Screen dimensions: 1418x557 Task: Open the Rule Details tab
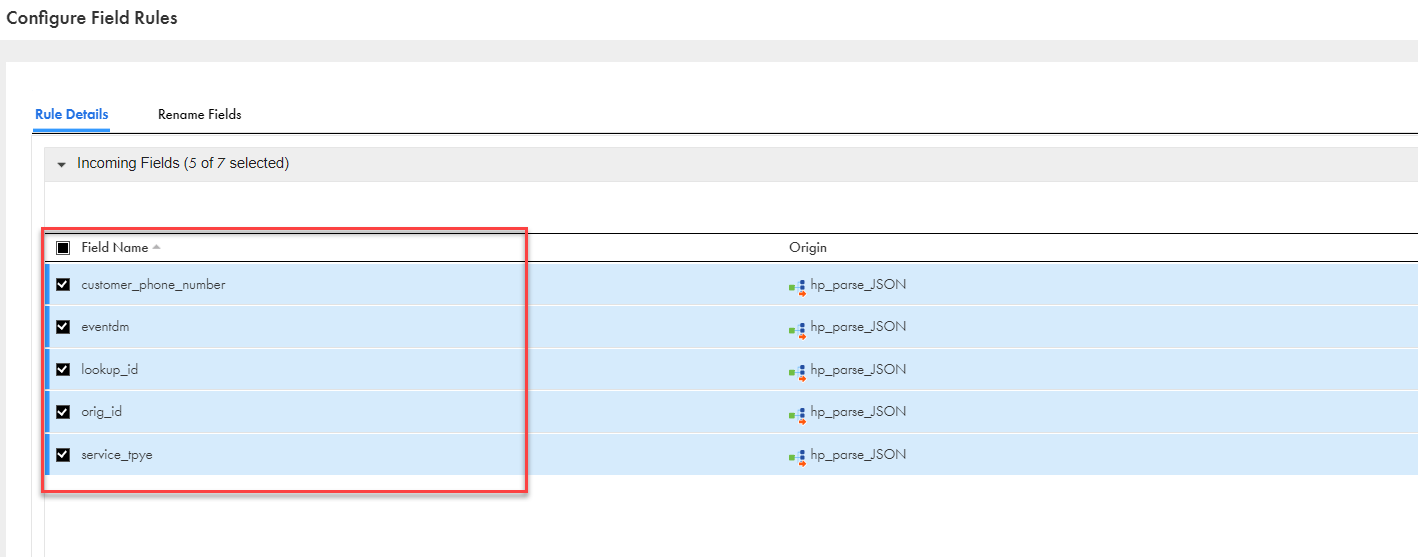[71, 114]
